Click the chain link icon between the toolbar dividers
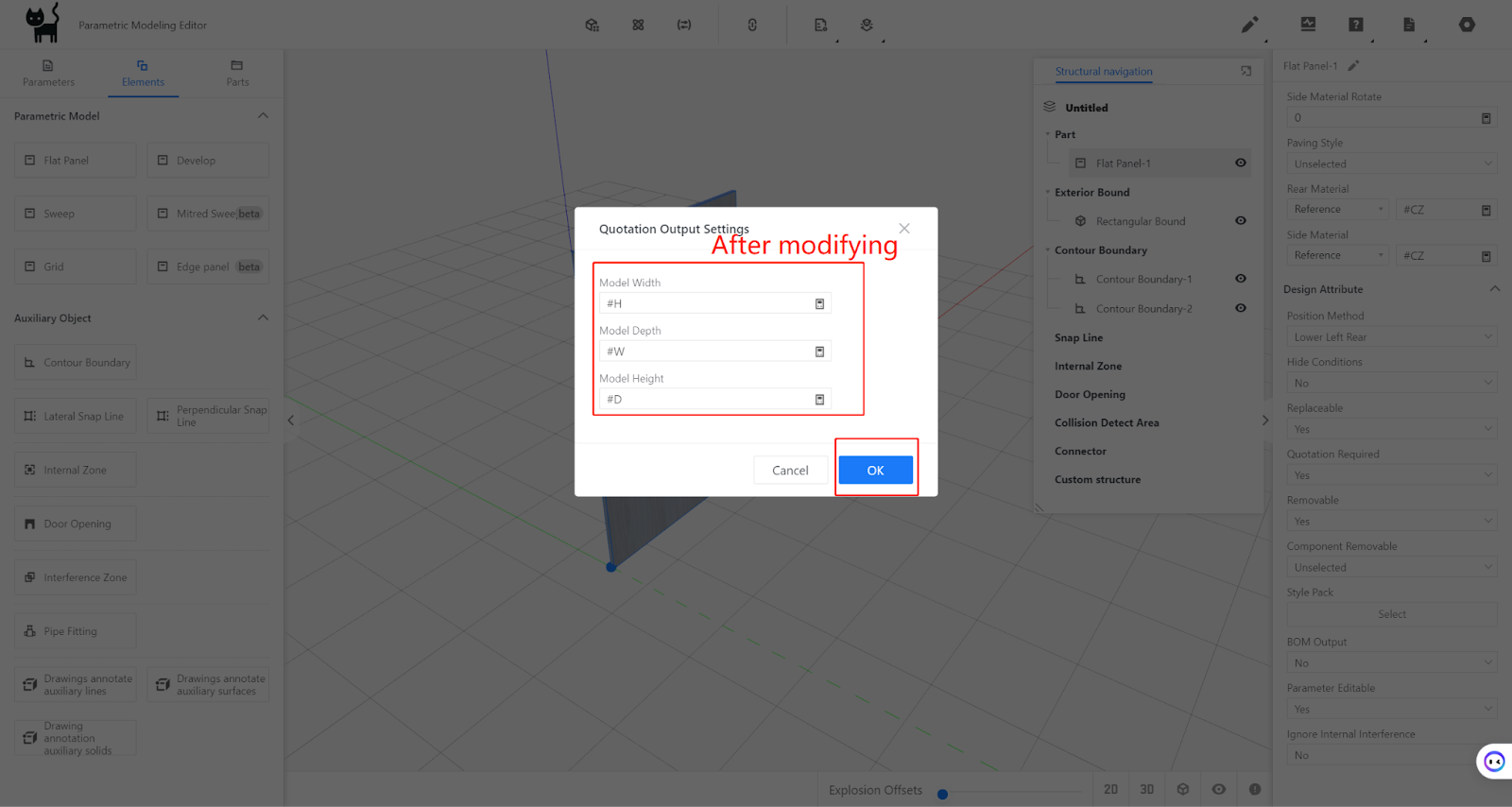1512x807 pixels. pyautogui.click(x=752, y=26)
